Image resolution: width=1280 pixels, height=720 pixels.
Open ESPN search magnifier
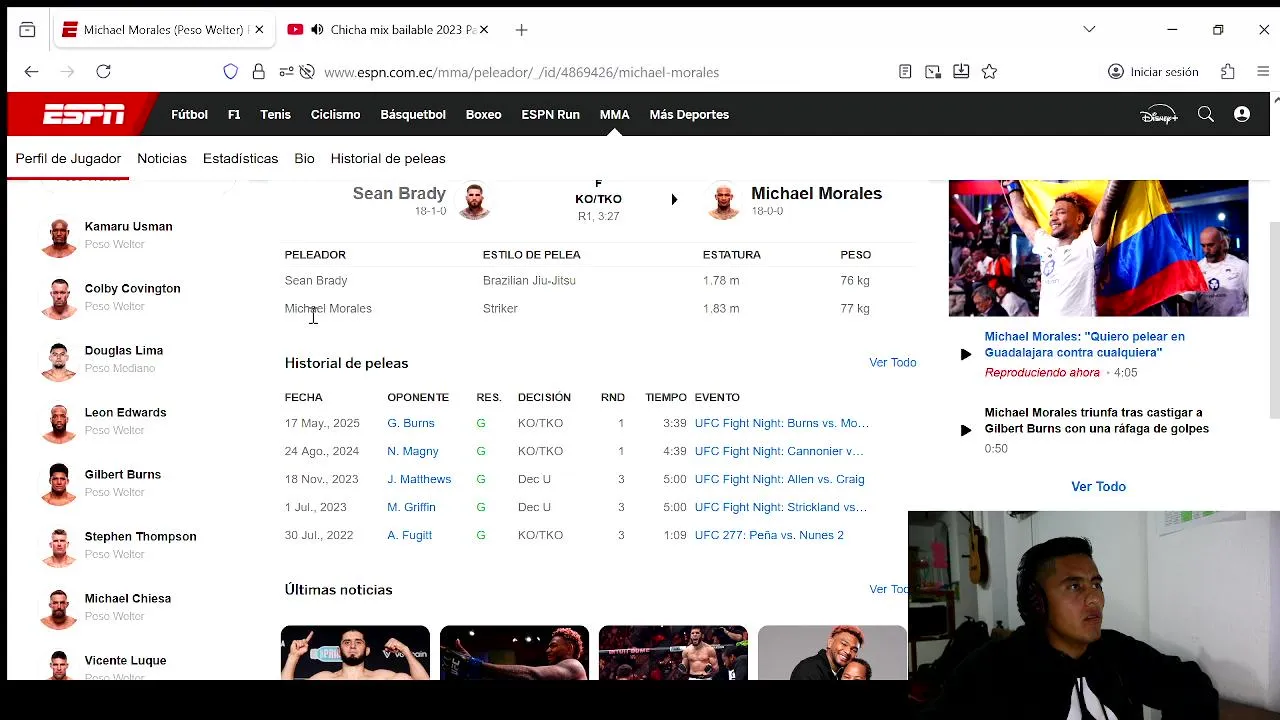point(1206,115)
